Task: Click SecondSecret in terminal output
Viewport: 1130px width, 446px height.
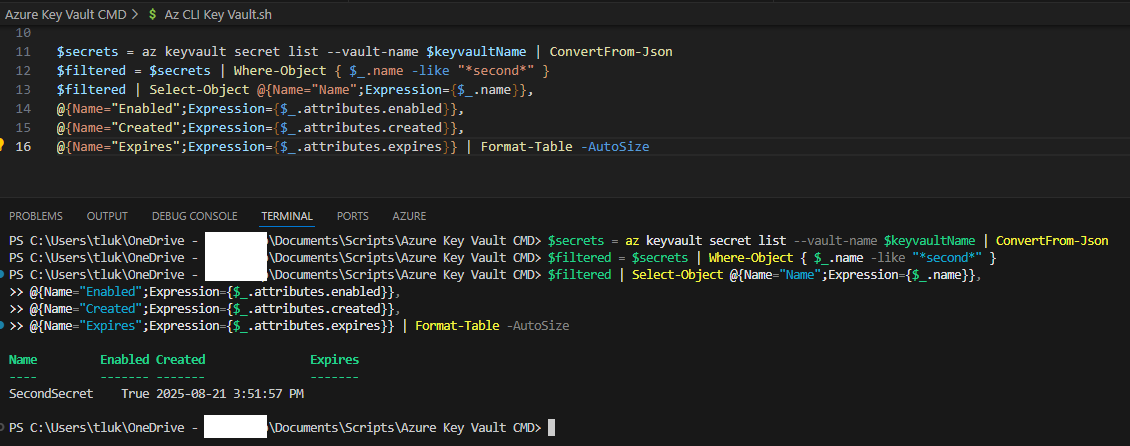Action: pos(51,394)
